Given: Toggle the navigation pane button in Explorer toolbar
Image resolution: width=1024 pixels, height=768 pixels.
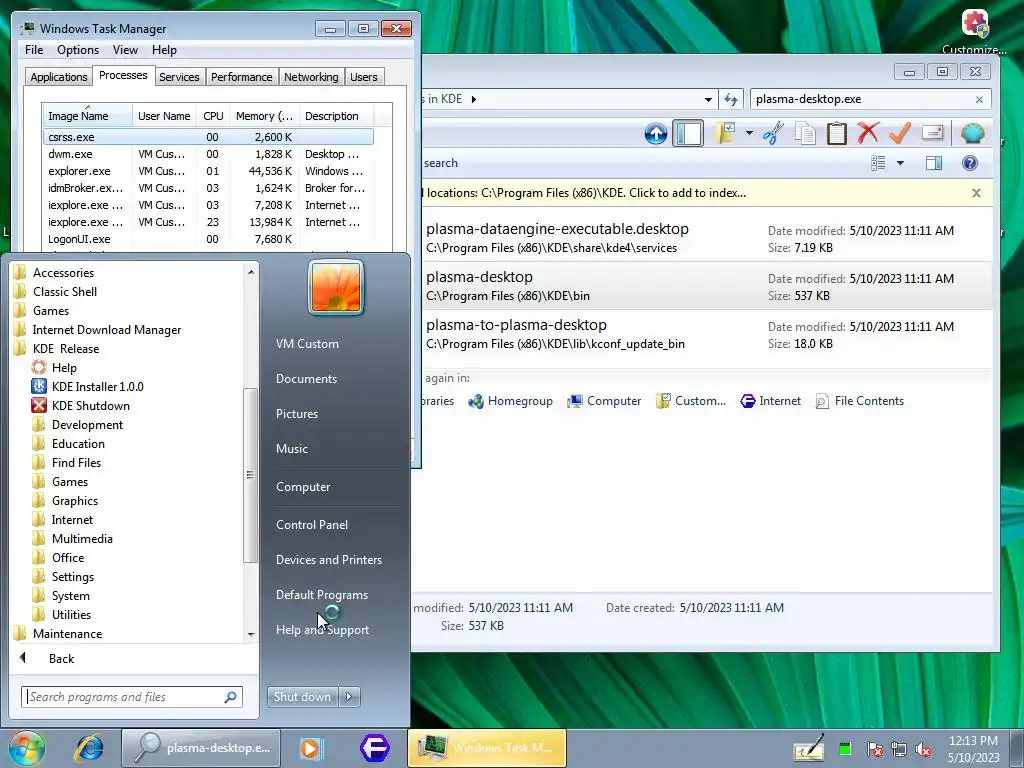Looking at the screenshot, I should [x=688, y=133].
